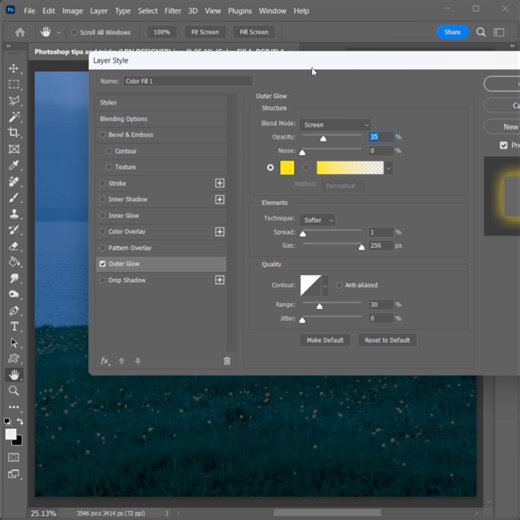Select the Eraser tool

14,246
